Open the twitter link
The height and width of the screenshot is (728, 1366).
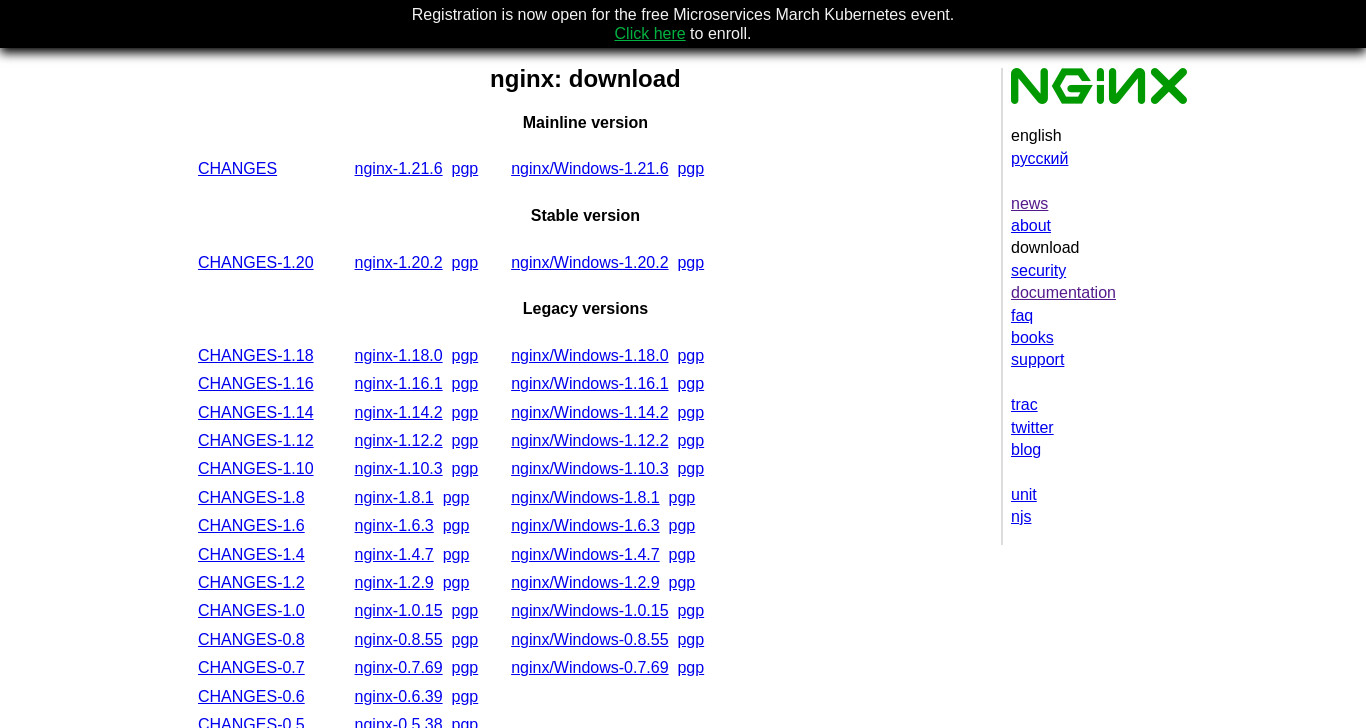pyautogui.click(x=1032, y=428)
